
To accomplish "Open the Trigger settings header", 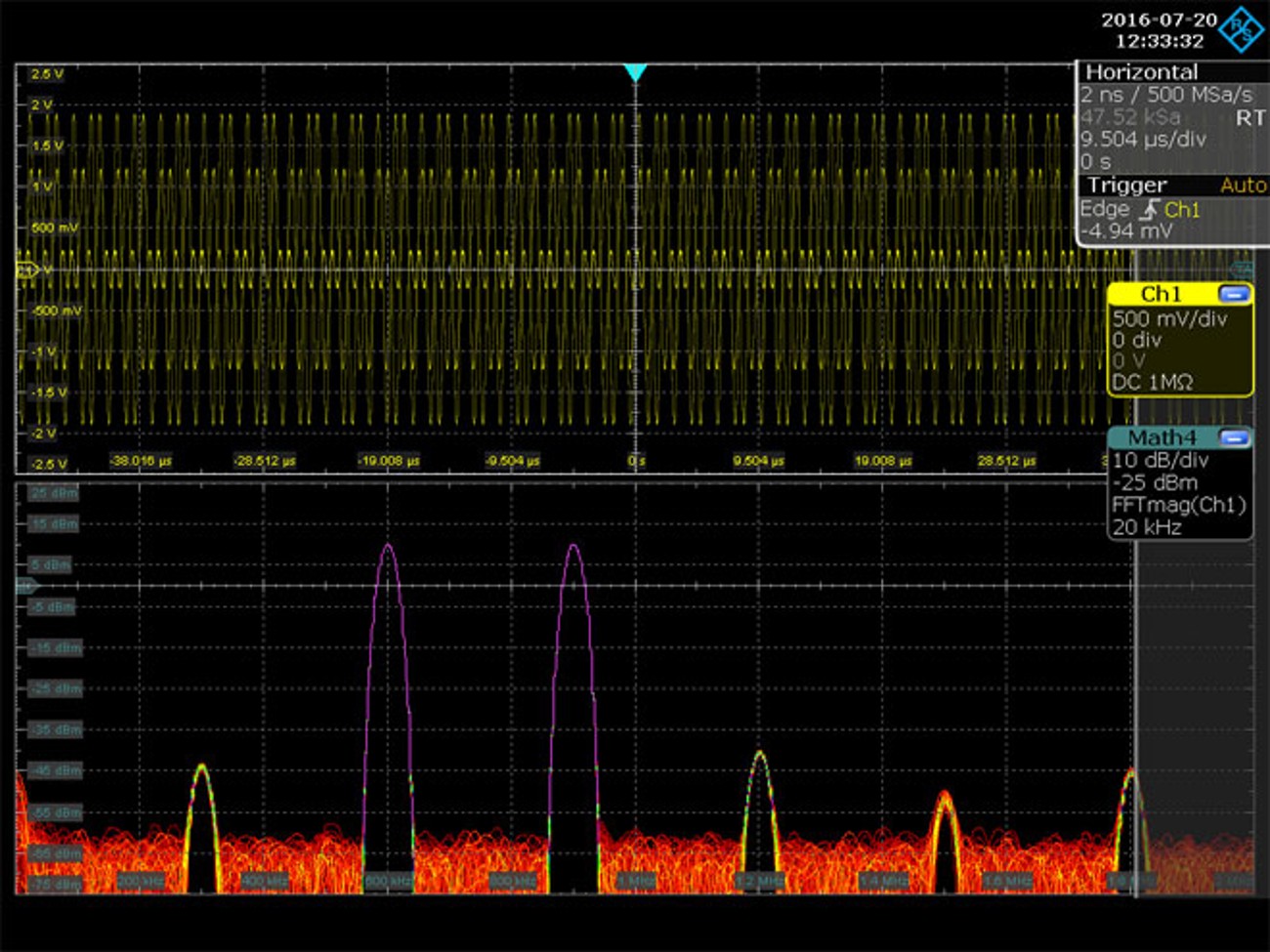I will point(1126,186).
